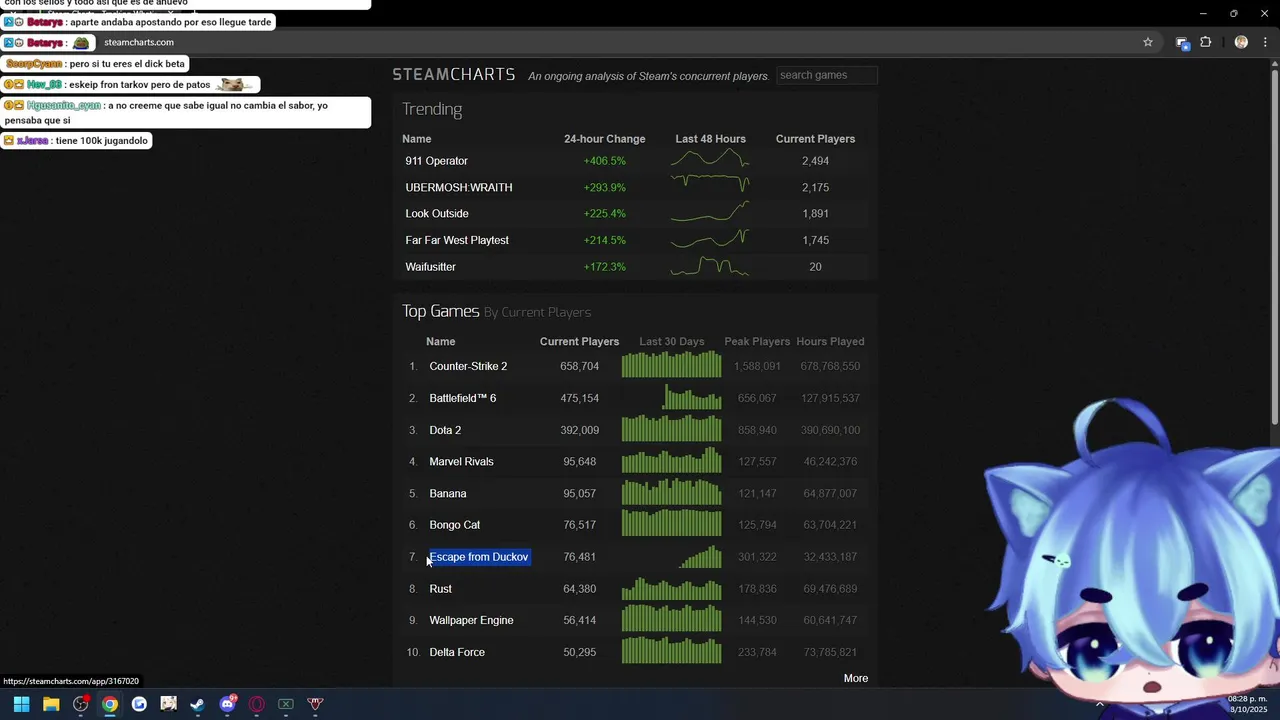
Task: Click the 301,322 peak players value
Action: [757, 557]
